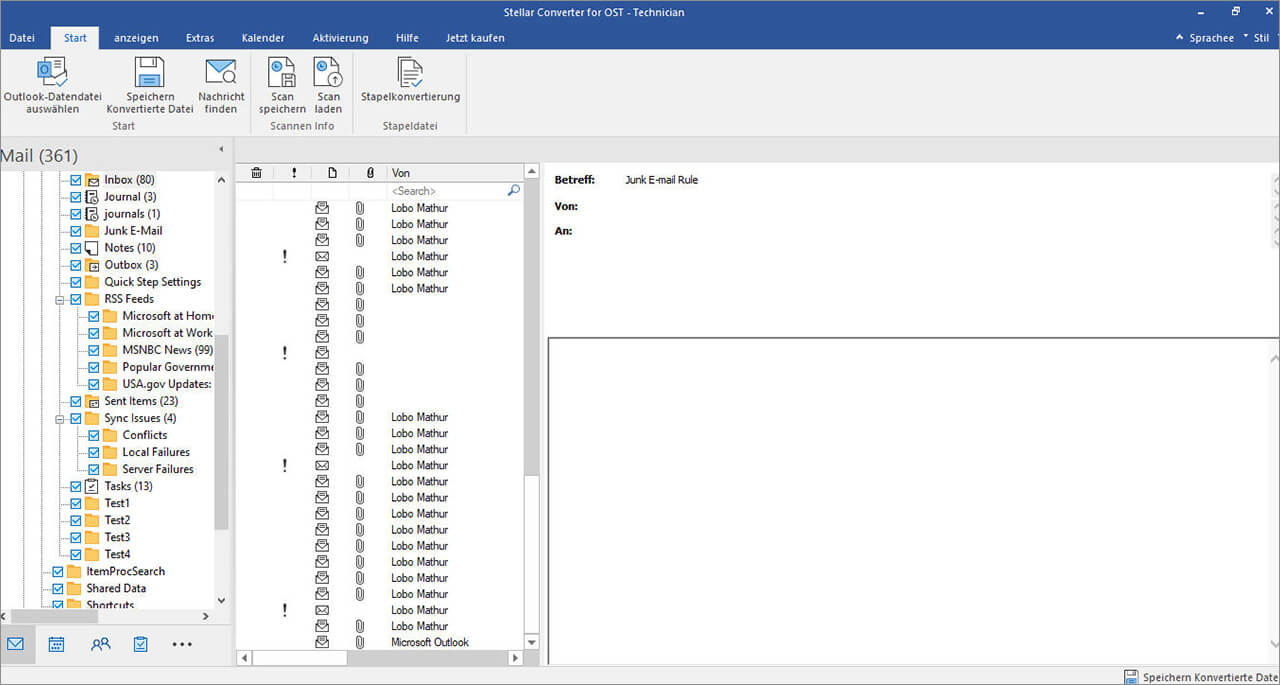This screenshot has width=1280, height=685.
Task: Select the Conflicts folder
Action: 145,435
